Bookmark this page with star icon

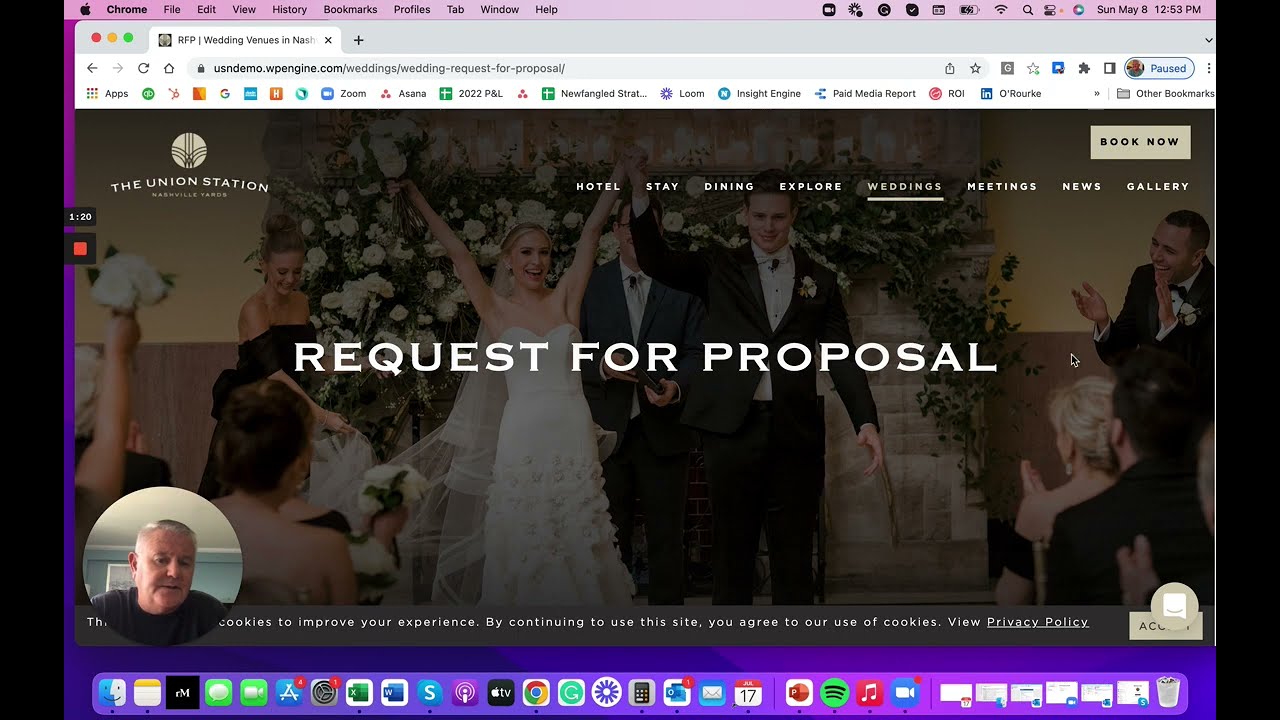coord(975,68)
